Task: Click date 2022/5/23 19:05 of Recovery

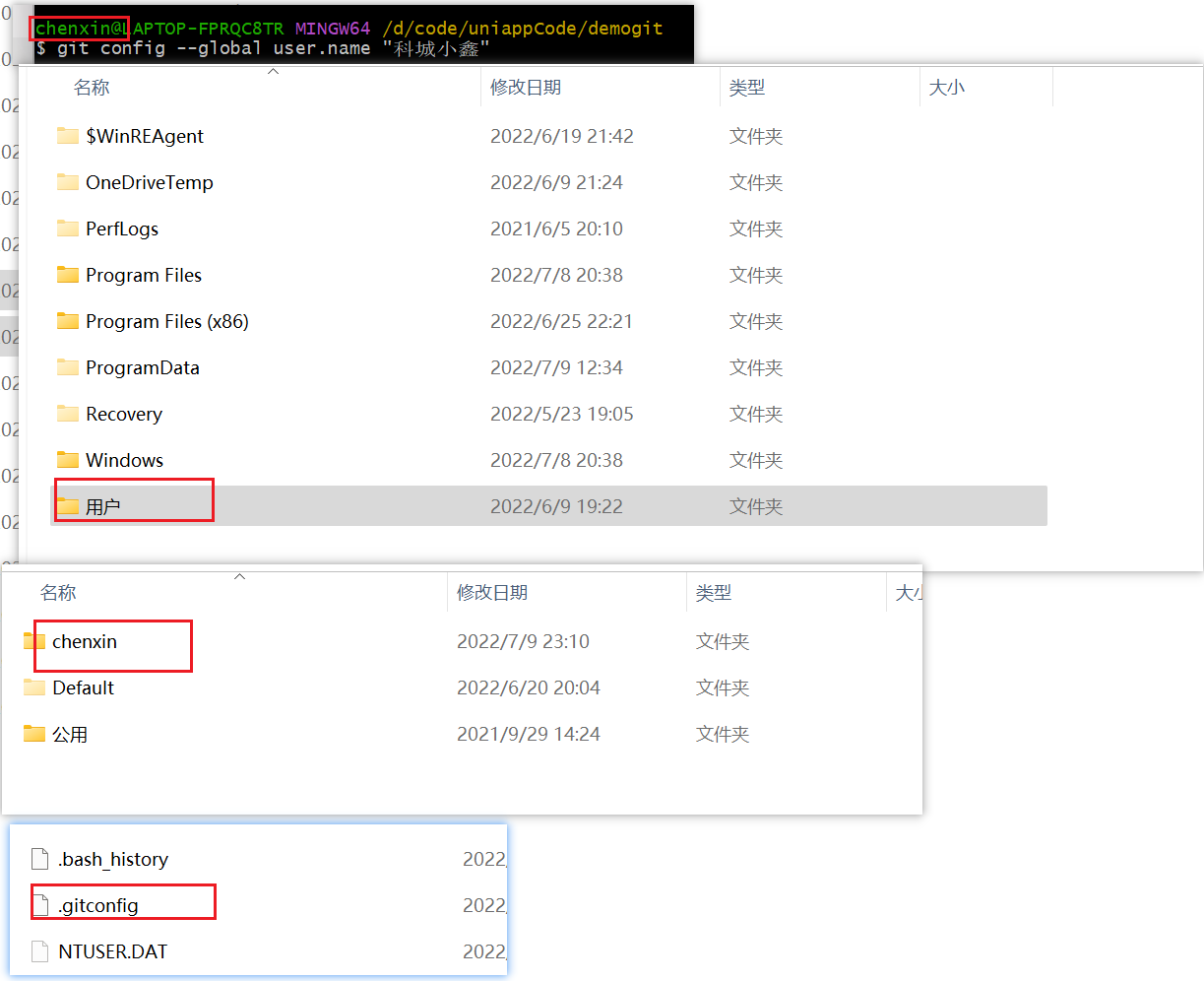Action: (562, 414)
